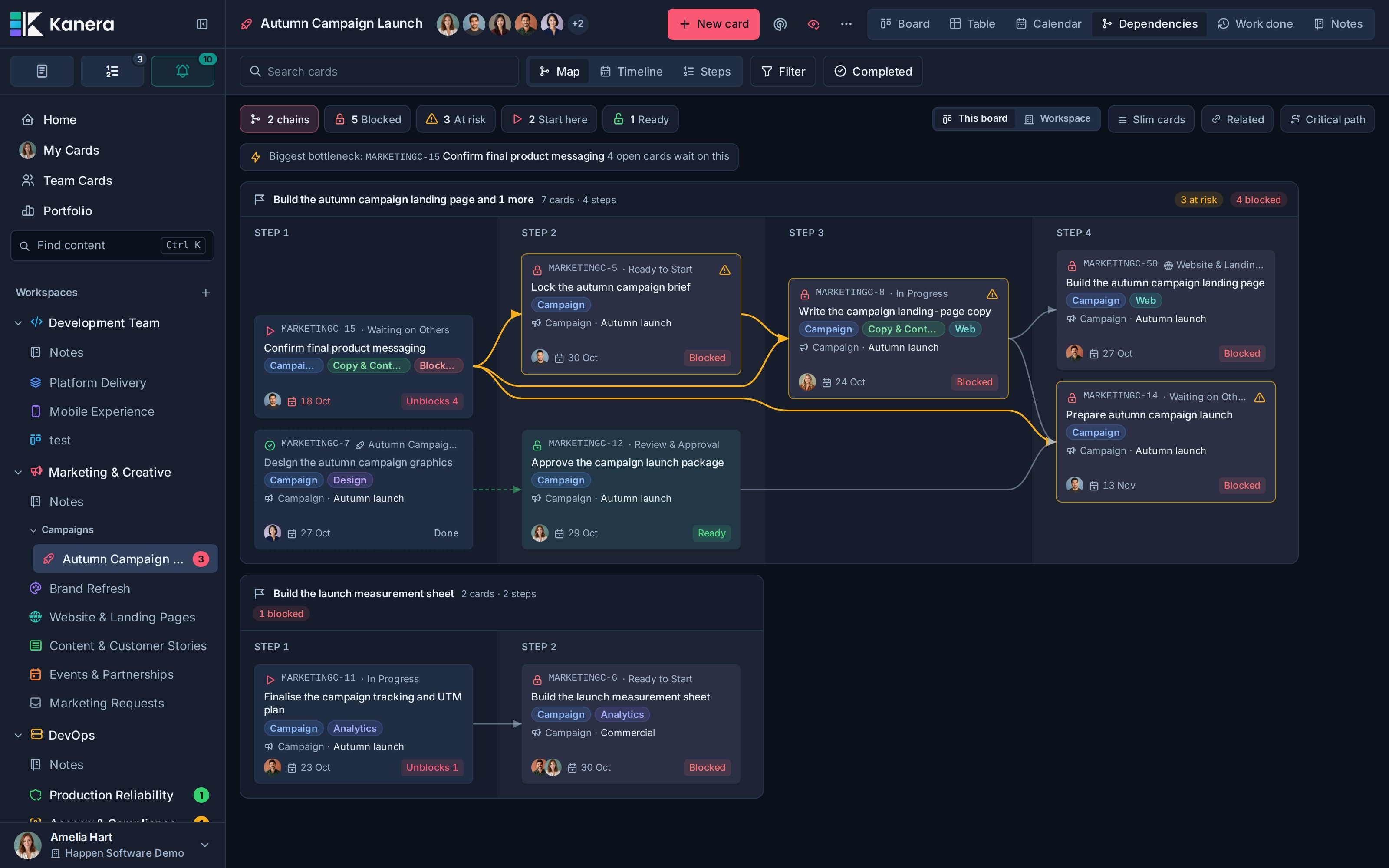
Task: Click warning icon on MARKETINGC-14 card
Action: (x=1260, y=397)
